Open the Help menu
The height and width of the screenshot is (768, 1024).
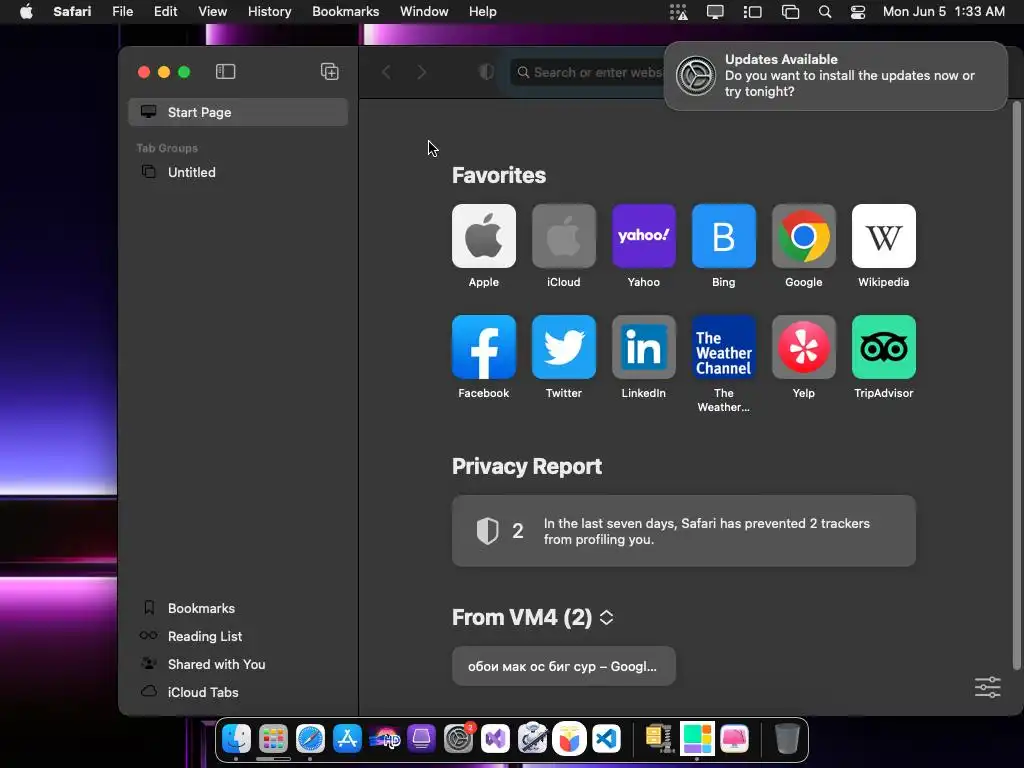483,12
